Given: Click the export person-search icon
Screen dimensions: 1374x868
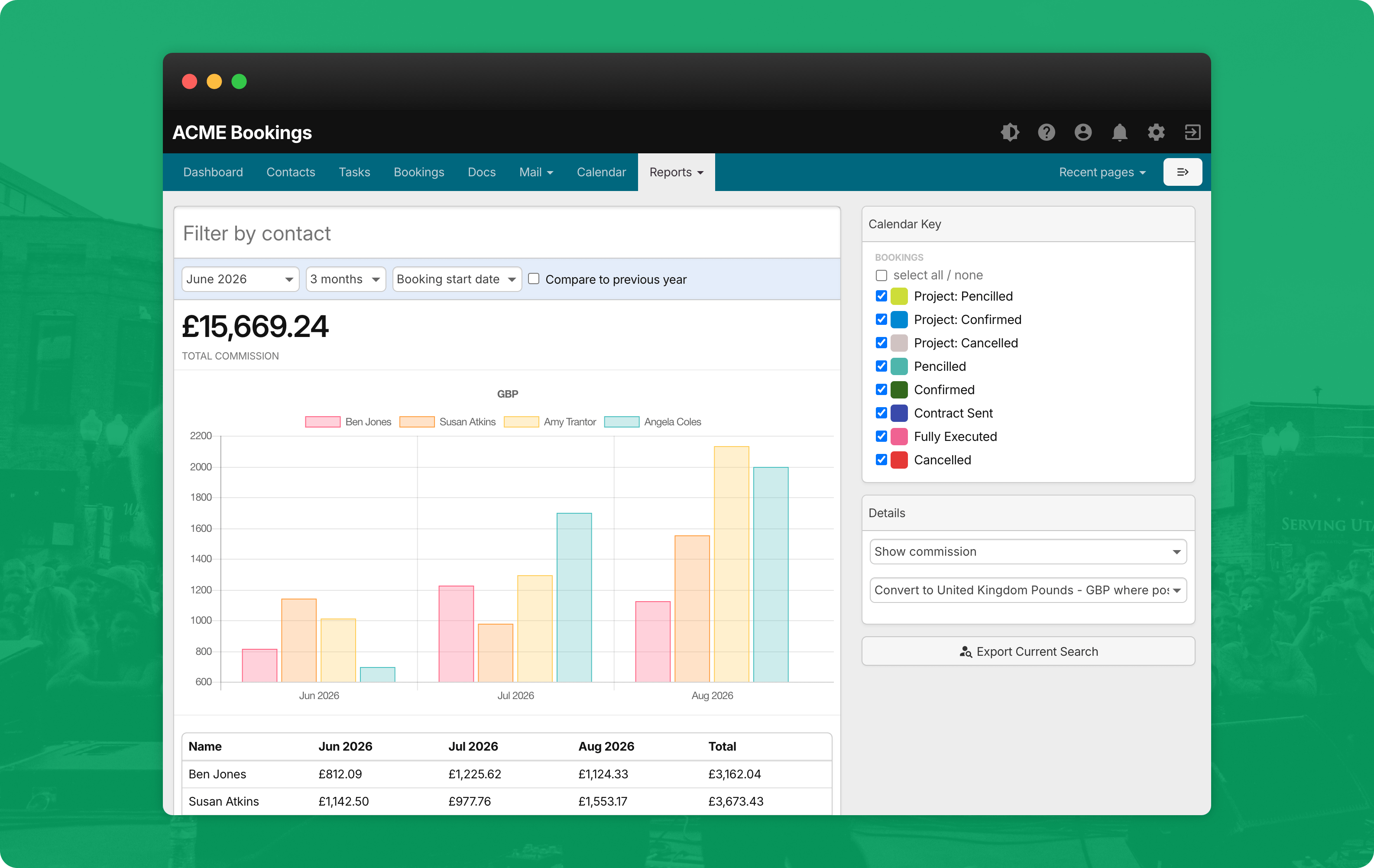Looking at the screenshot, I should [965, 651].
